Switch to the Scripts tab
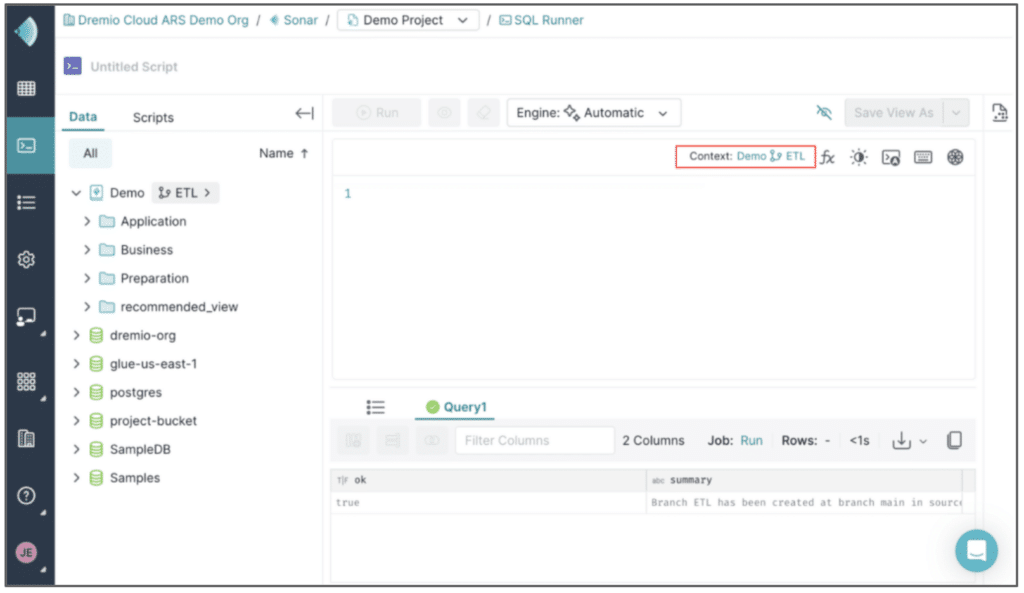This screenshot has width=1024, height=593. coord(153,118)
